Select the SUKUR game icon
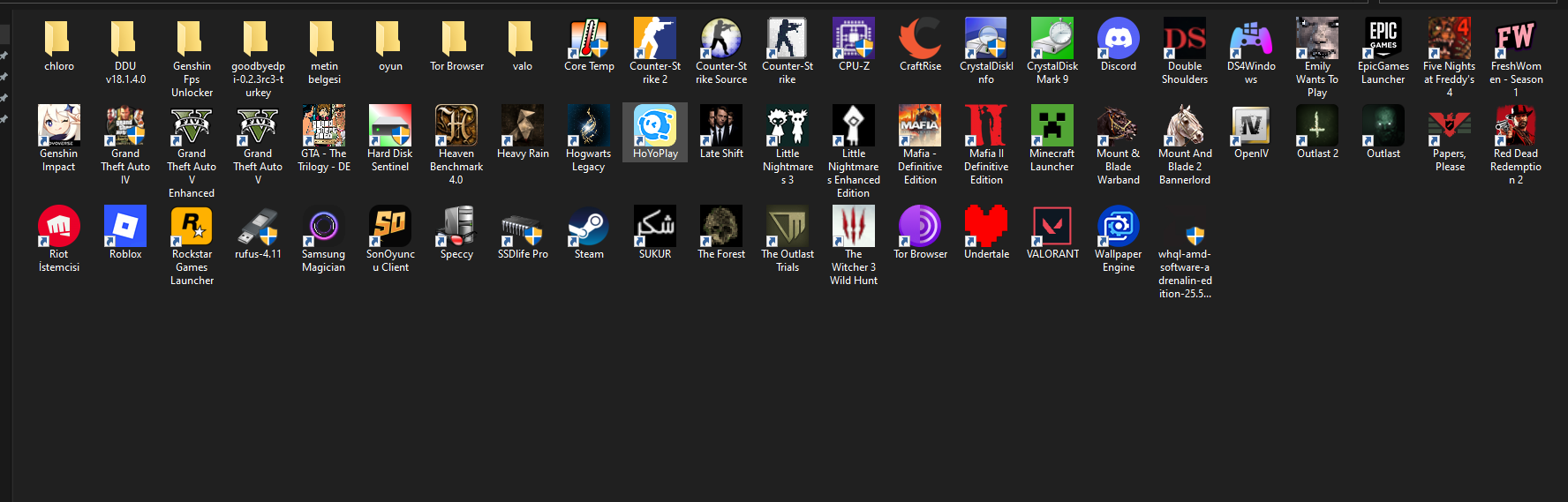This screenshot has height=502, width=1568. coord(655,226)
